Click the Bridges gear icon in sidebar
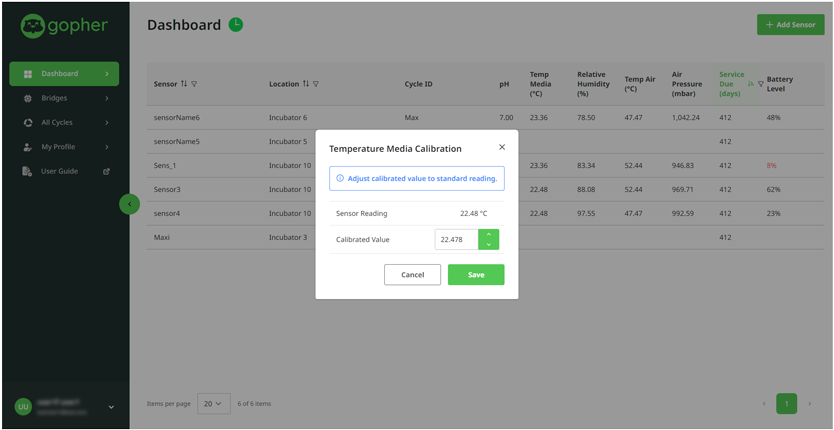Image resolution: width=834 pixels, height=430 pixels. 28,98
